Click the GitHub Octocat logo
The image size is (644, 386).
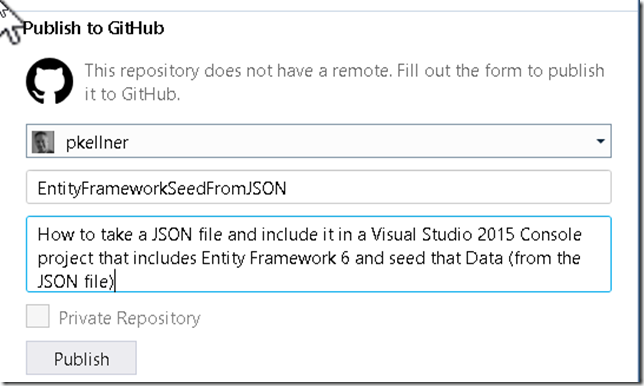tap(50, 81)
